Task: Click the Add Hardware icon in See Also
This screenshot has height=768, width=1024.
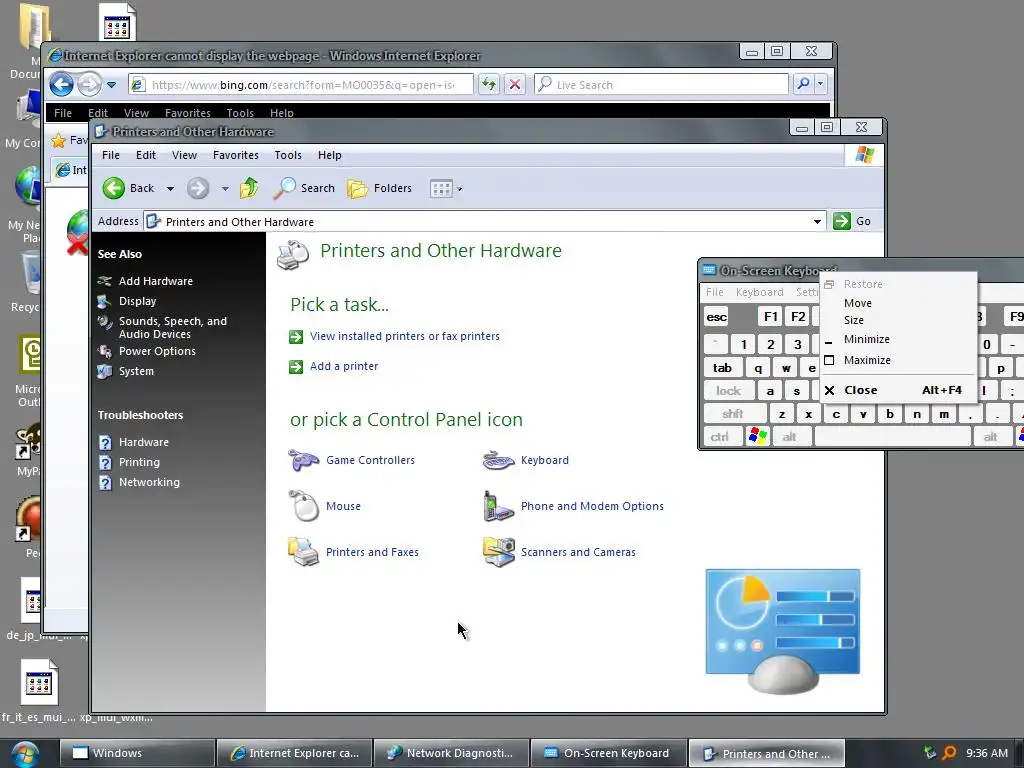Action: [x=104, y=281]
